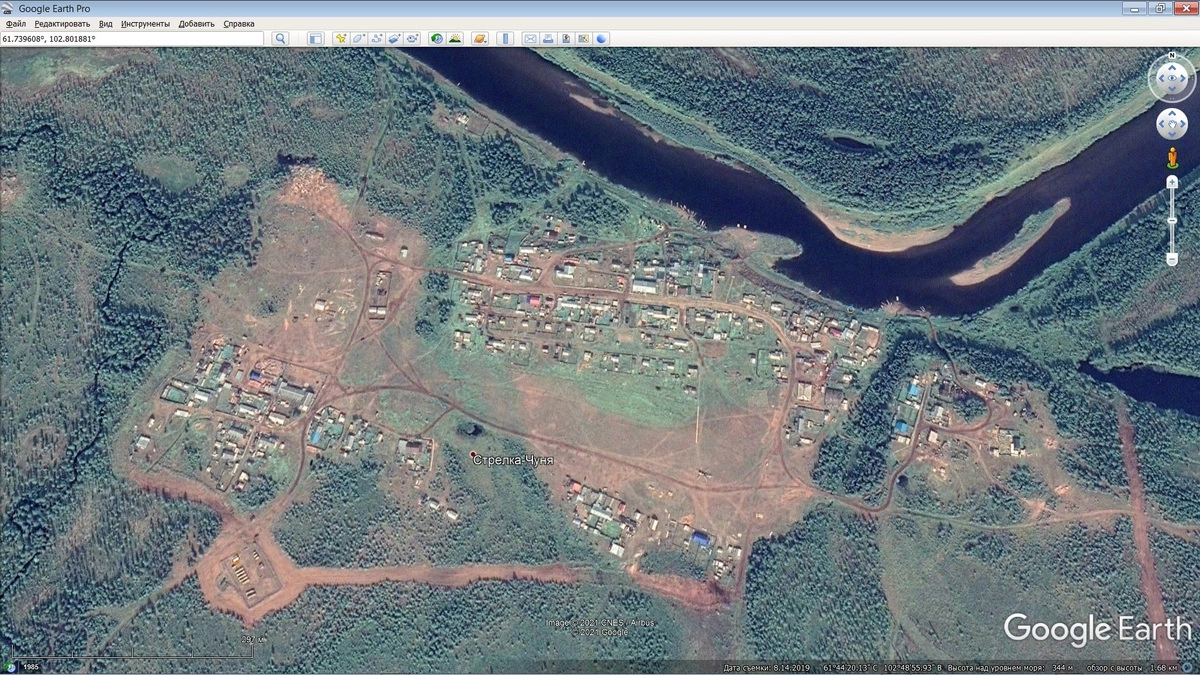Click the zoom slider handle

click(1172, 220)
